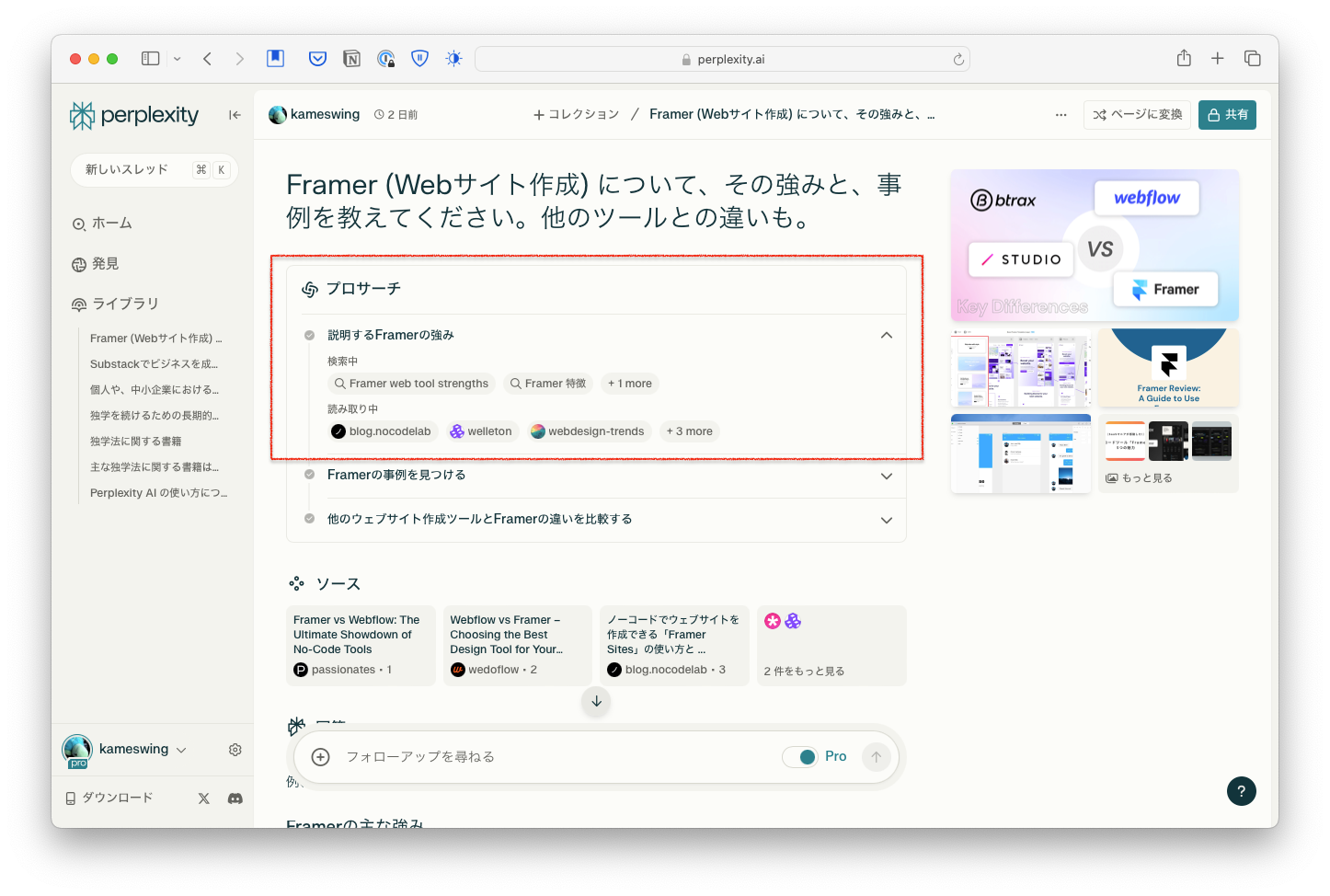Show '+ 1 more' search queries
Image resolution: width=1330 pixels, height=896 pixels.
[630, 384]
